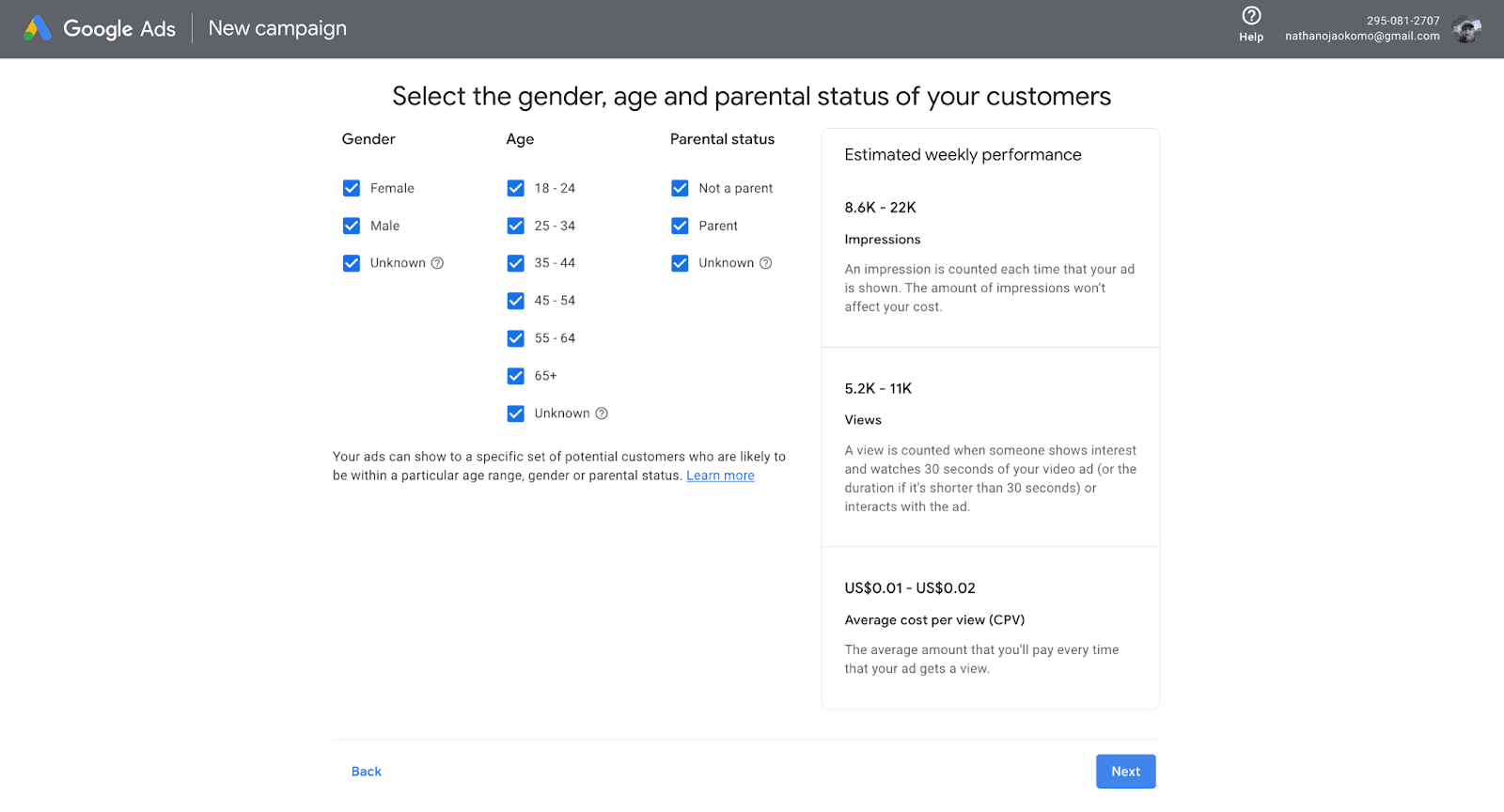Image resolution: width=1504 pixels, height=812 pixels.
Task: Click the Views label
Action: [x=863, y=420]
